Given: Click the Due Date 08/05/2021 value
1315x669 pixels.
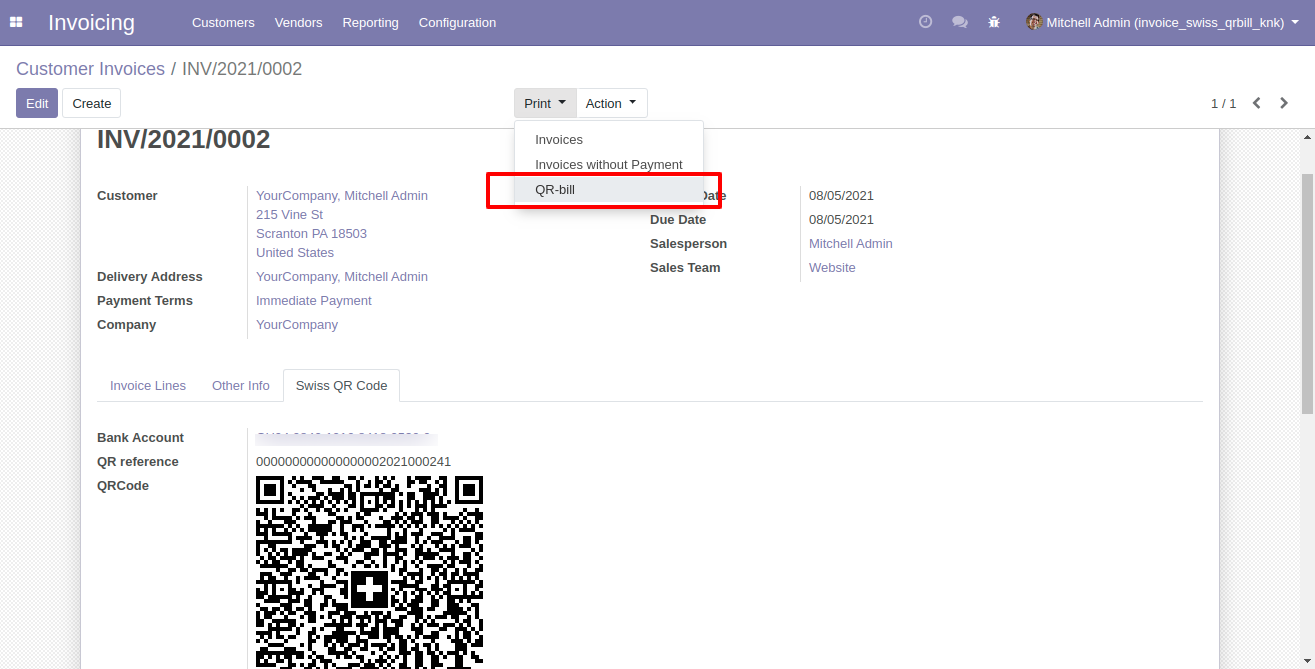Looking at the screenshot, I should pos(841,220).
